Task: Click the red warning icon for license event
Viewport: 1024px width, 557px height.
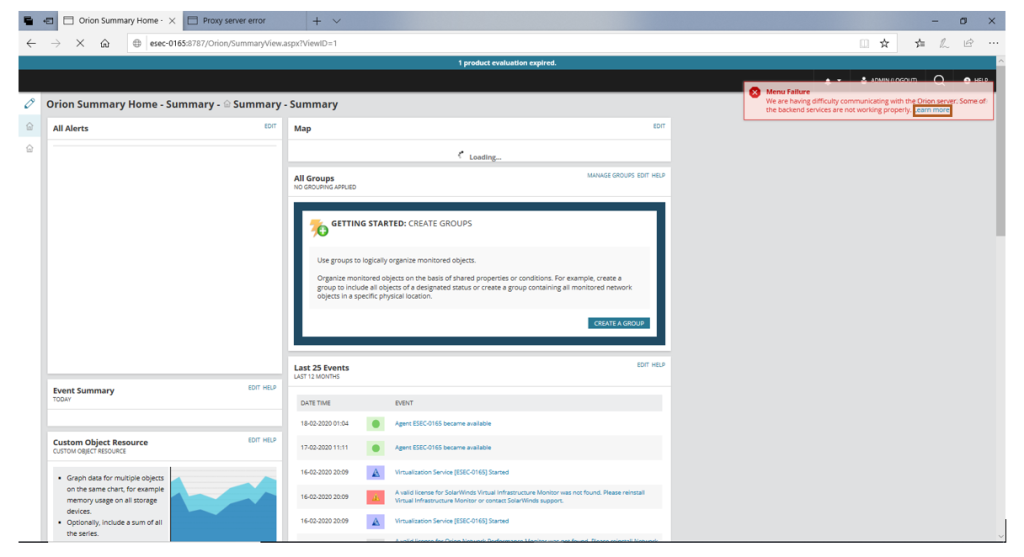Action: (x=376, y=497)
